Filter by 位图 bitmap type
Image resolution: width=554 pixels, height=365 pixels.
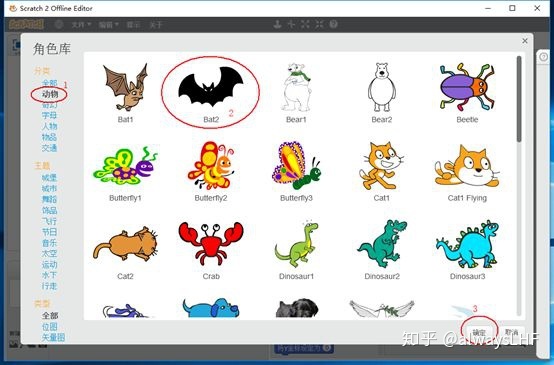coord(49,327)
